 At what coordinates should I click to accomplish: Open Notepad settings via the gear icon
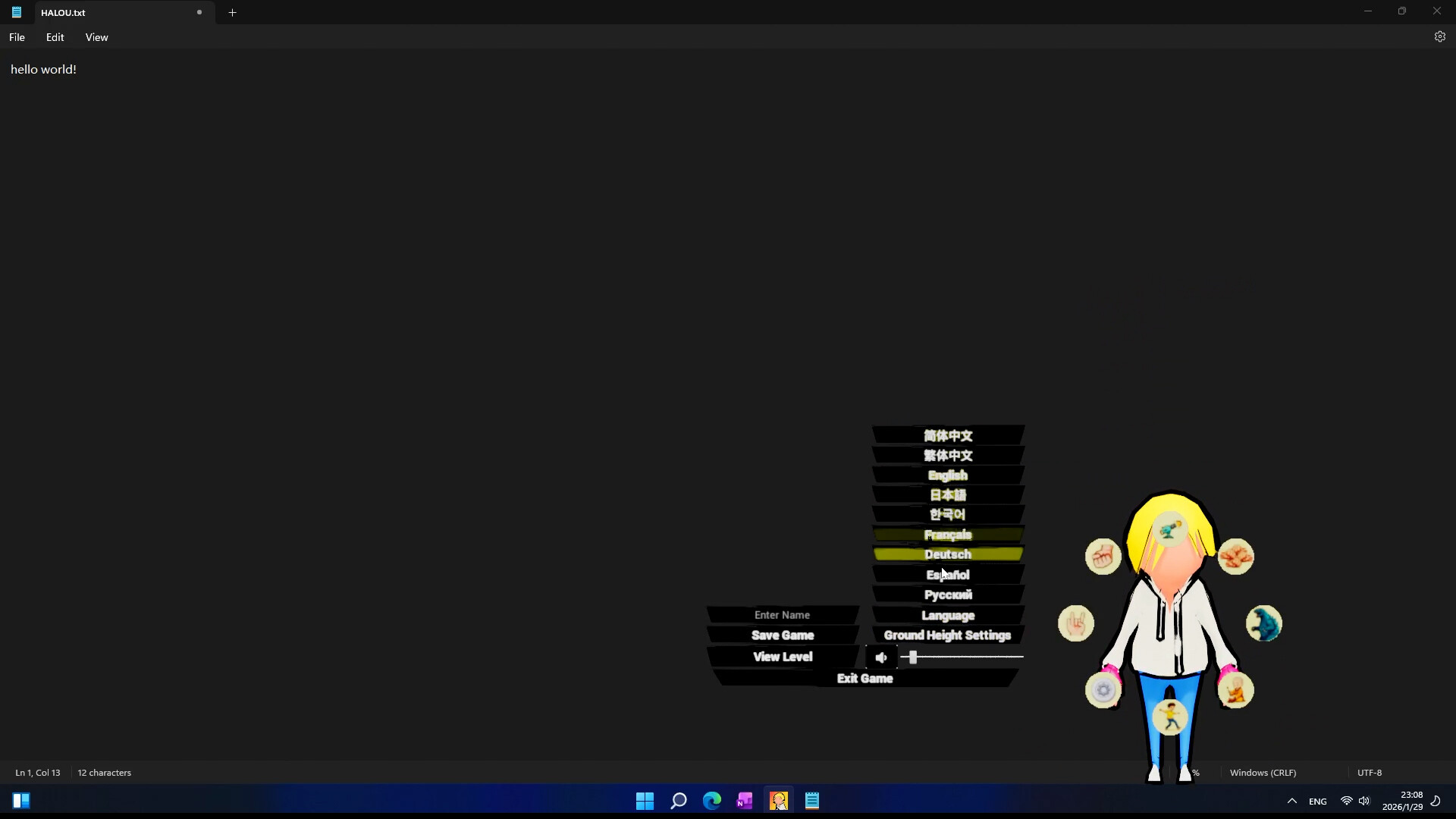click(1439, 36)
